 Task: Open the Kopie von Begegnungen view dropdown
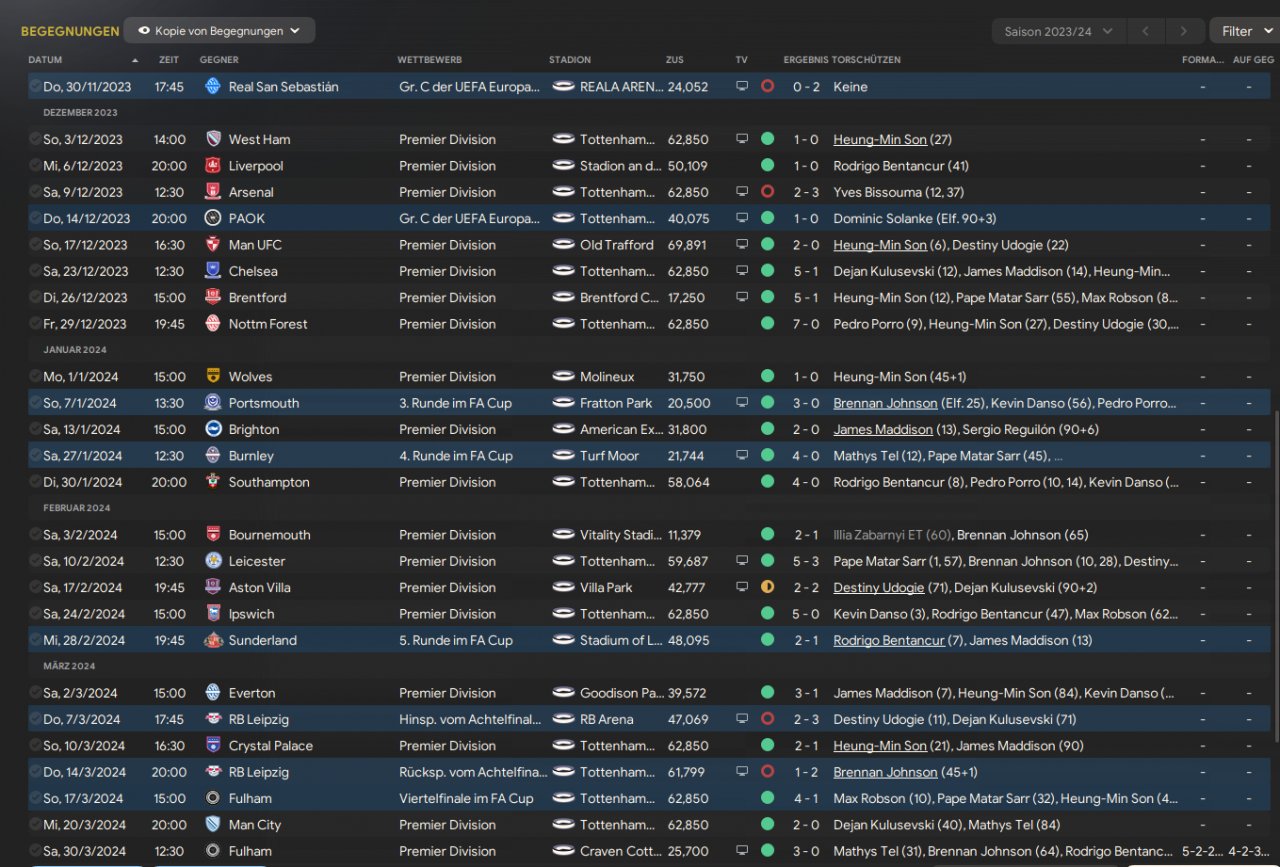219,31
